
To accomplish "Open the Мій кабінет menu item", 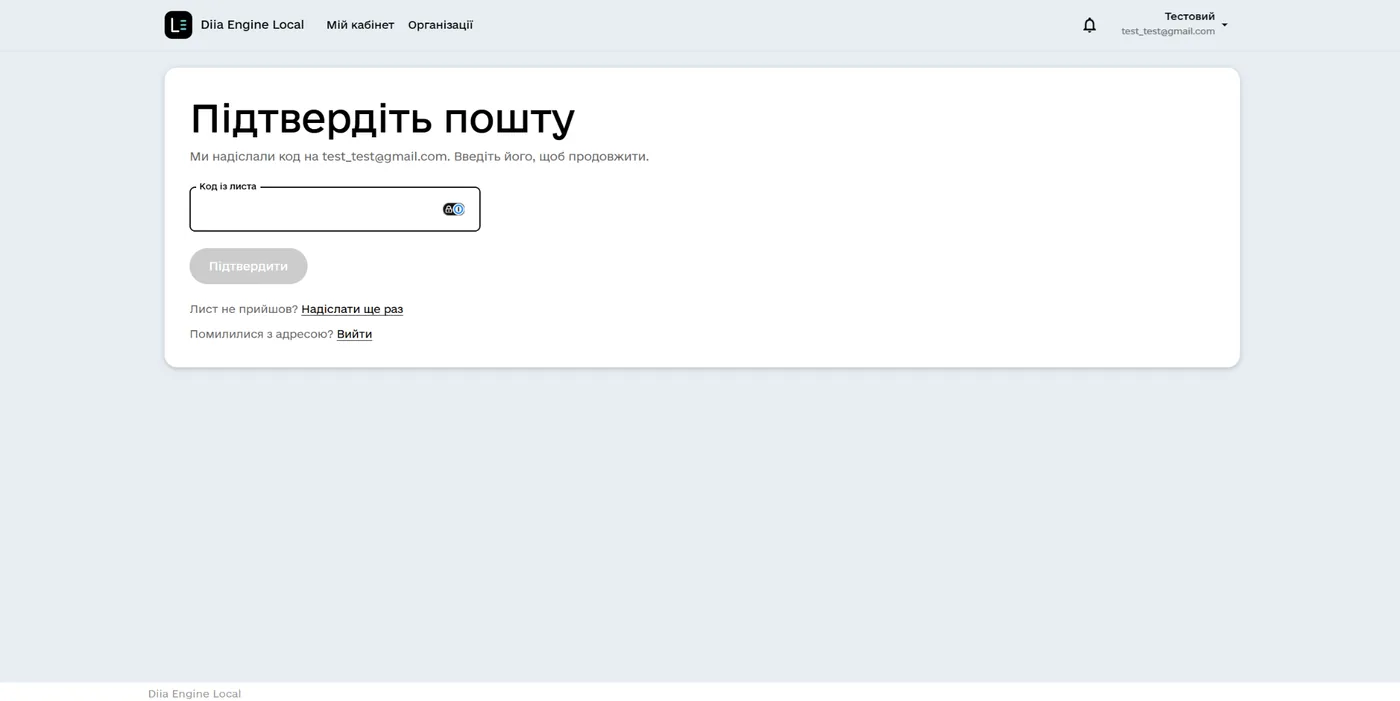I will tap(360, 25).
